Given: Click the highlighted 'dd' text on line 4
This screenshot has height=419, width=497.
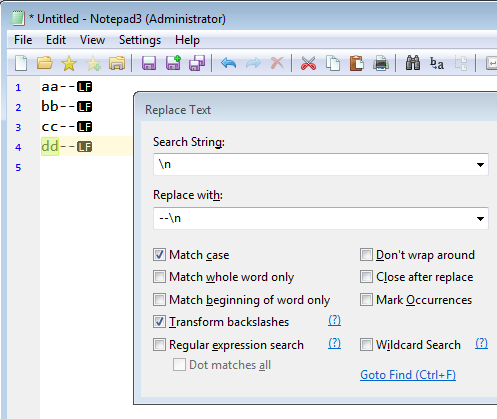Looking at the screenshot, I should 50,146.
